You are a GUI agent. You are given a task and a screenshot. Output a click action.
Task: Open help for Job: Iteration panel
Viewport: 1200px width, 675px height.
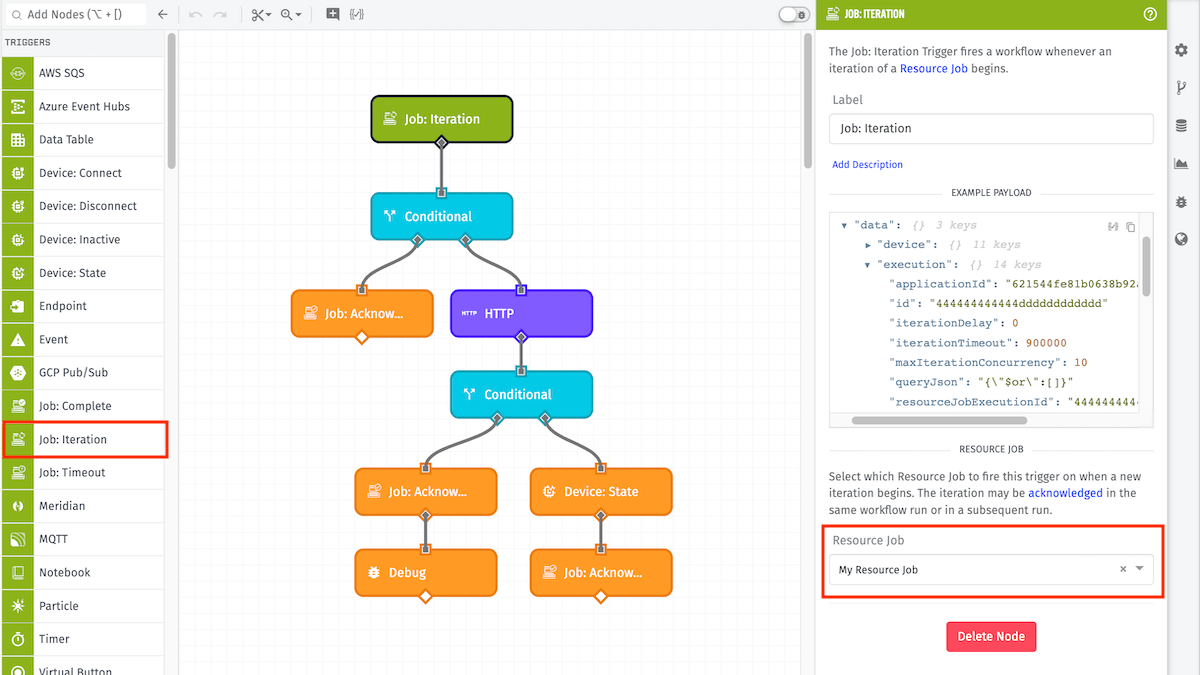coord(1150,14)
